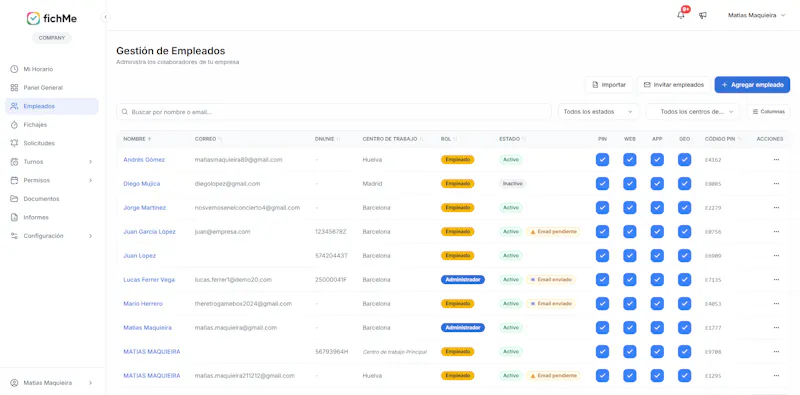Open the Matias Maquieira profile at sidebar bottom

(x=52, y=383)
